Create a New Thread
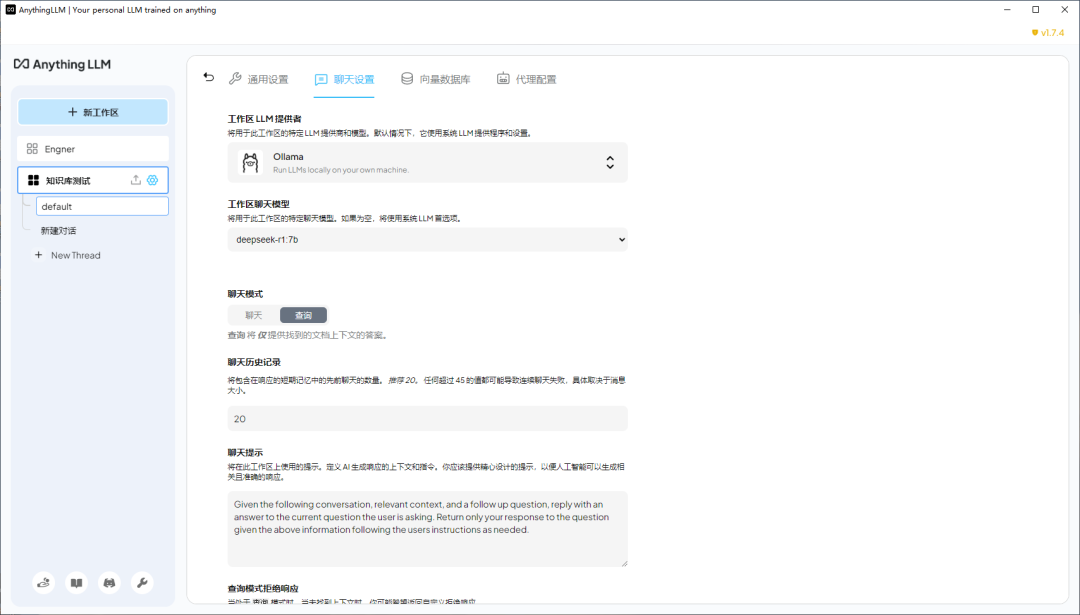 coord(68,255)
